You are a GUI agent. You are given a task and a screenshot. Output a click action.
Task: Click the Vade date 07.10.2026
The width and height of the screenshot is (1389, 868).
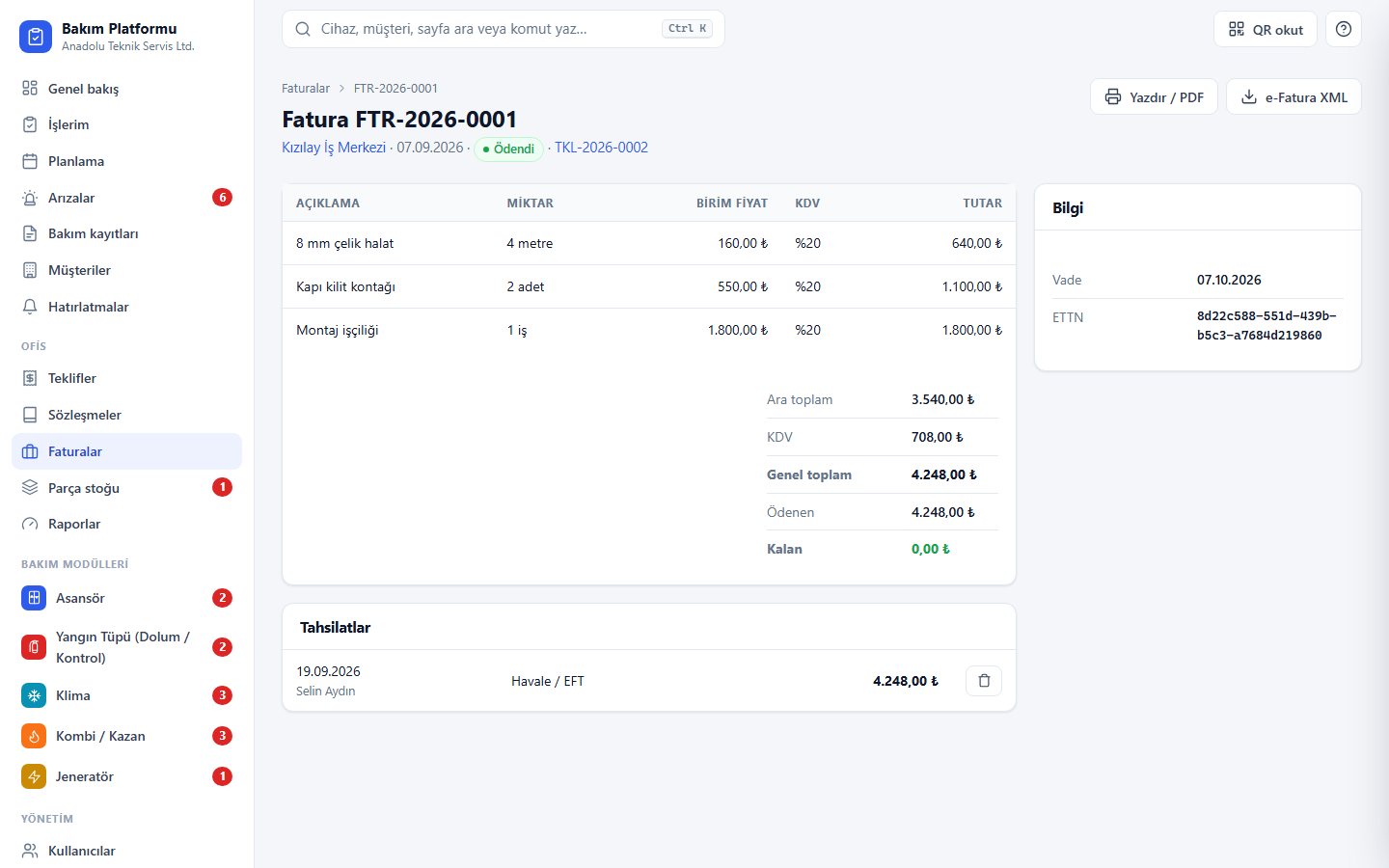coord(1229,280)
